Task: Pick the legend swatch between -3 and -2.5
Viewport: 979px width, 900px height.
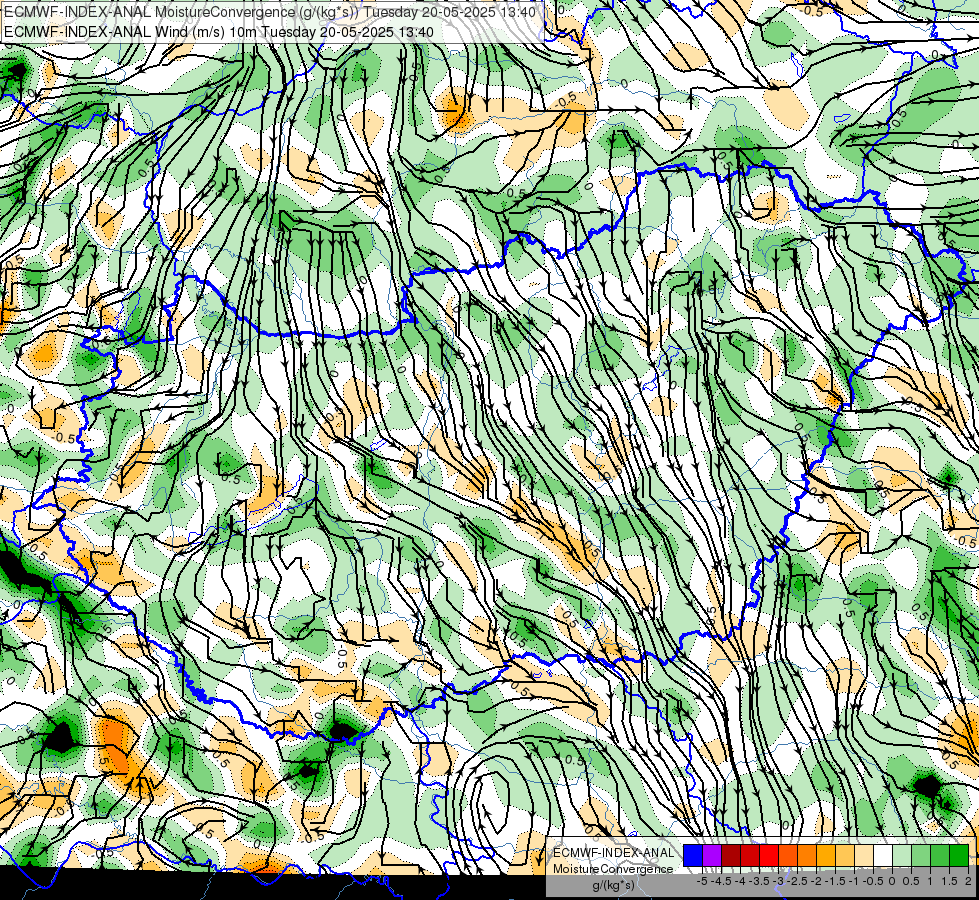Action: [788, 856]
